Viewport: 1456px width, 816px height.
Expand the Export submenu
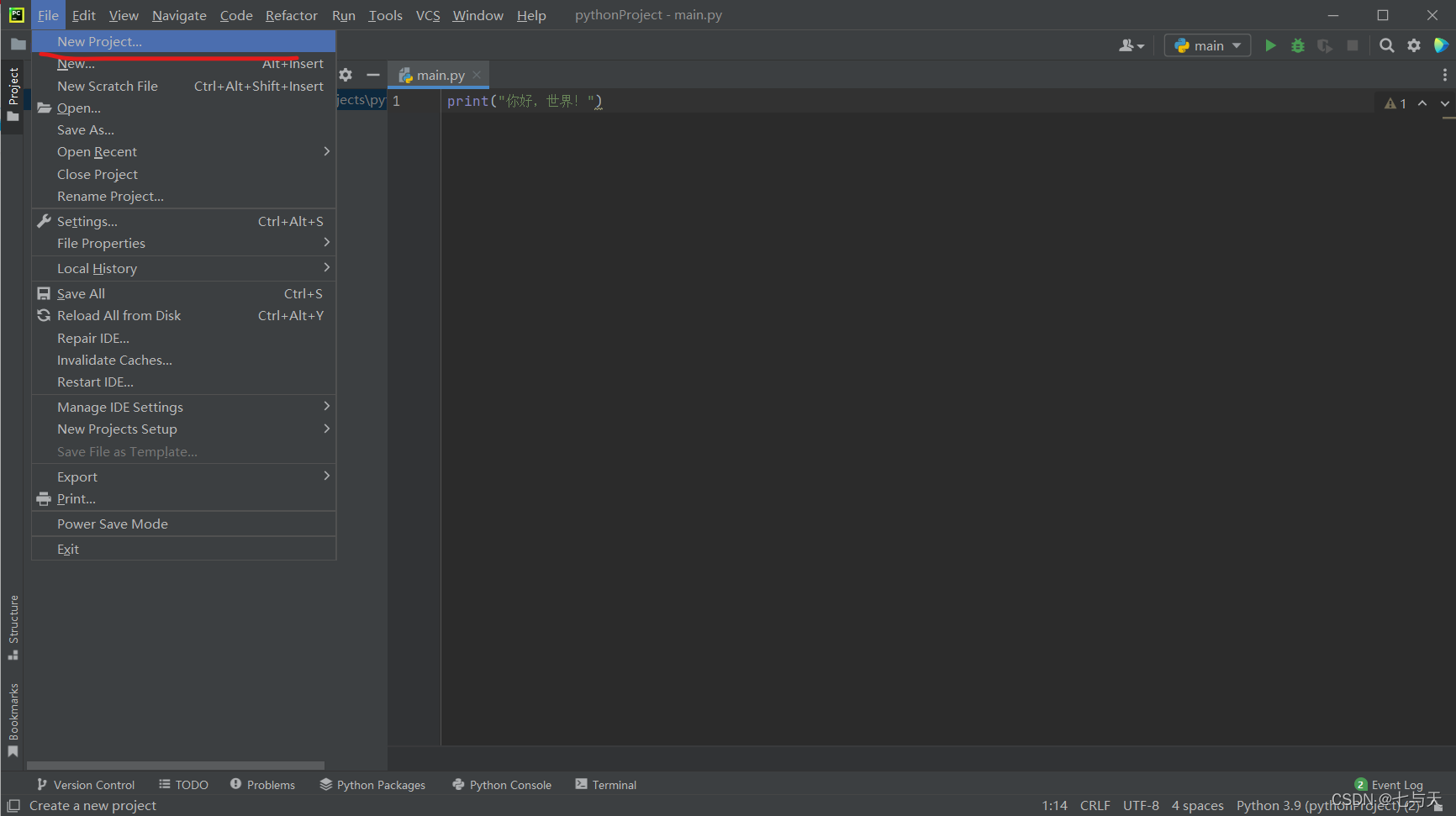[184, 476]
